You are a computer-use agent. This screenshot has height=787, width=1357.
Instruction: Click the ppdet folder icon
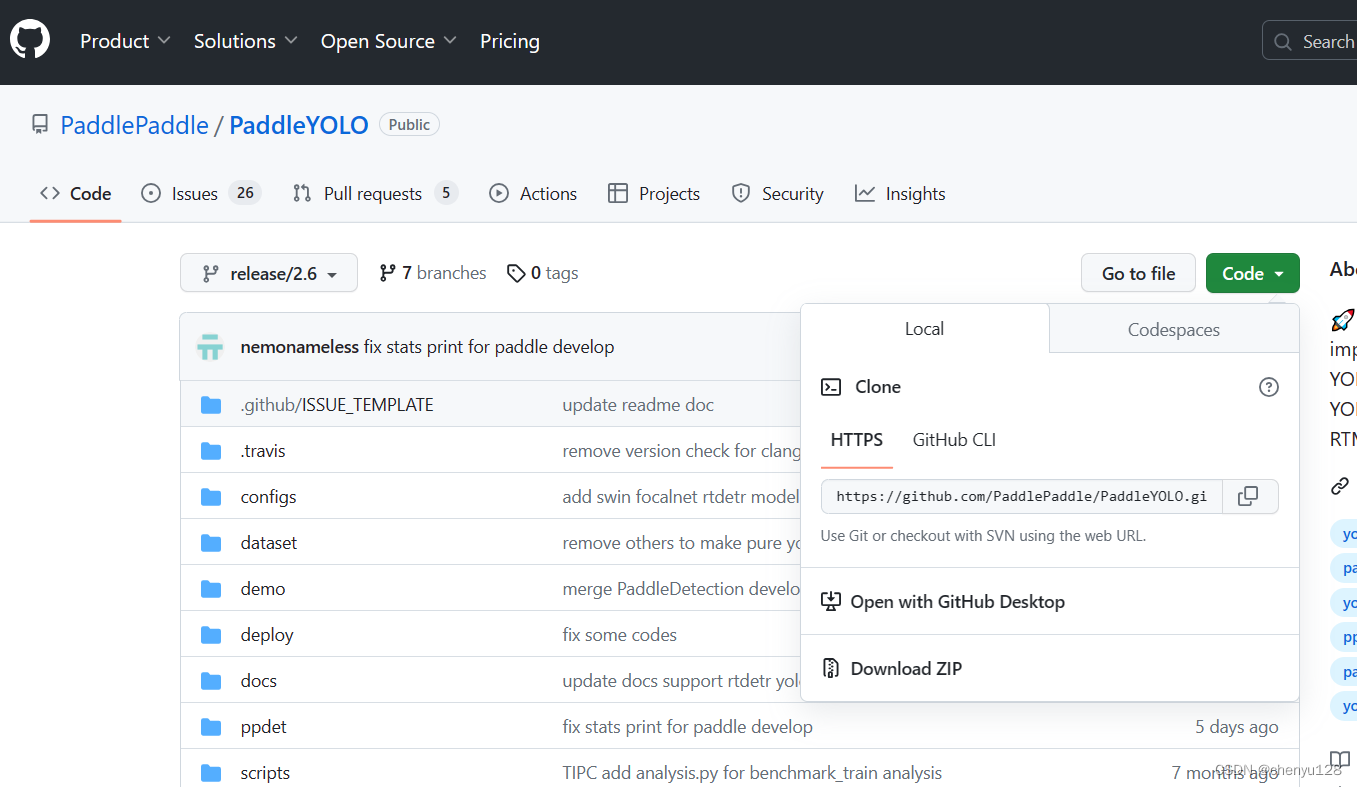pos(211,727)
